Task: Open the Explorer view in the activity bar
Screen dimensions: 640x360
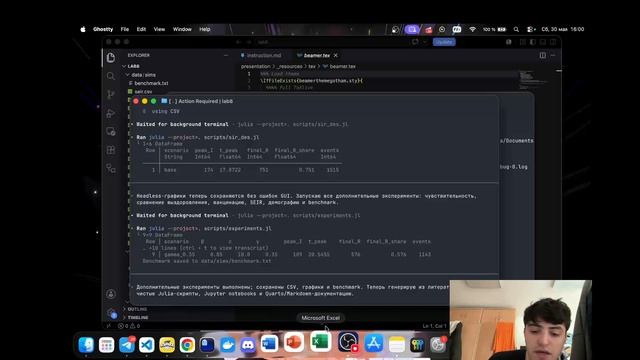Action: click(x=111, y=58)
